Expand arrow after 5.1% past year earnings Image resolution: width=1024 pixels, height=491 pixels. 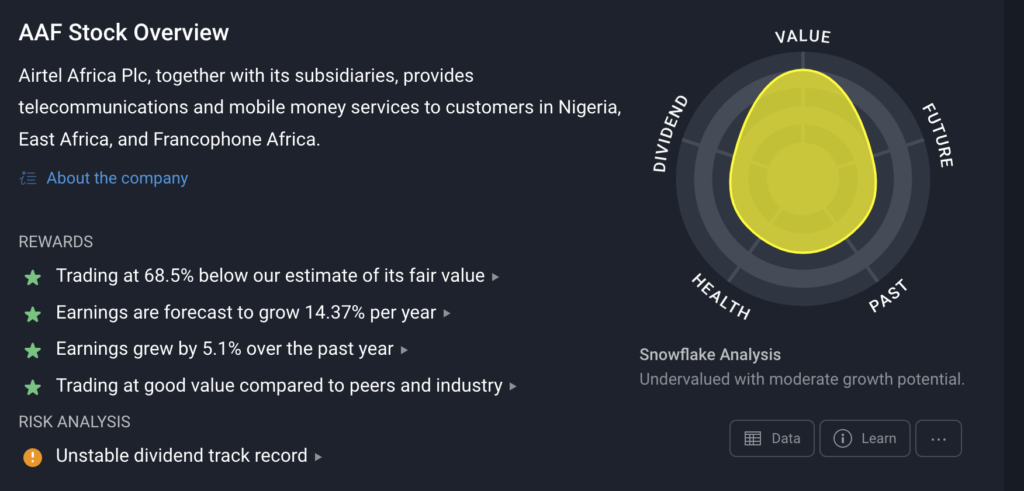pos(404,350)
